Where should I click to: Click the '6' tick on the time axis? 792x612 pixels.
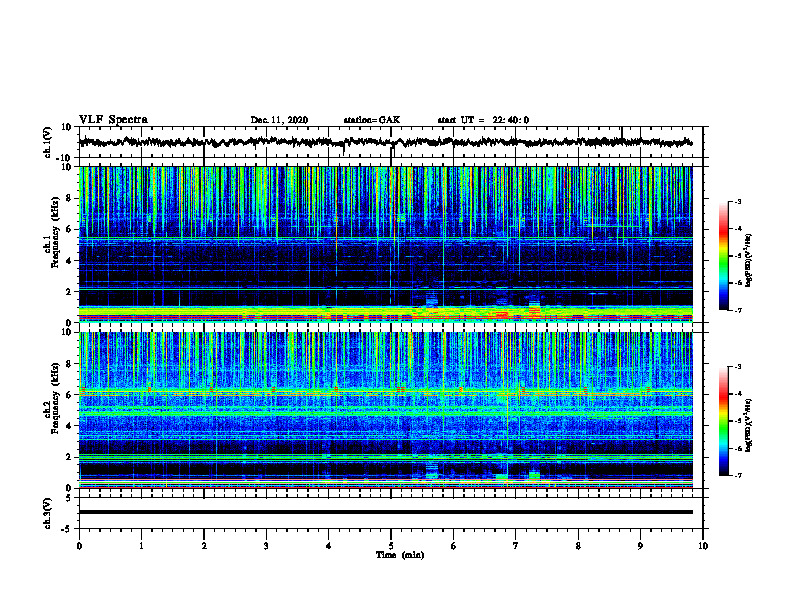[x=454, y=546]
